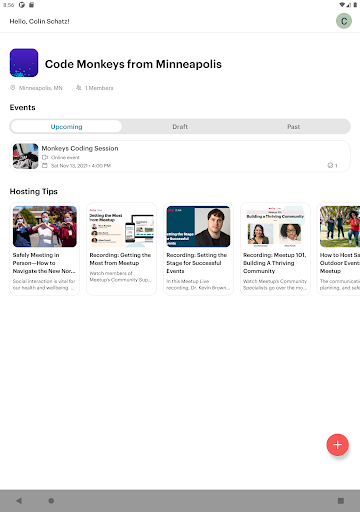The height and width of the screenshot is (512, 360).
Task: Tap the red plus floating action button
Action: click(337, 445)
